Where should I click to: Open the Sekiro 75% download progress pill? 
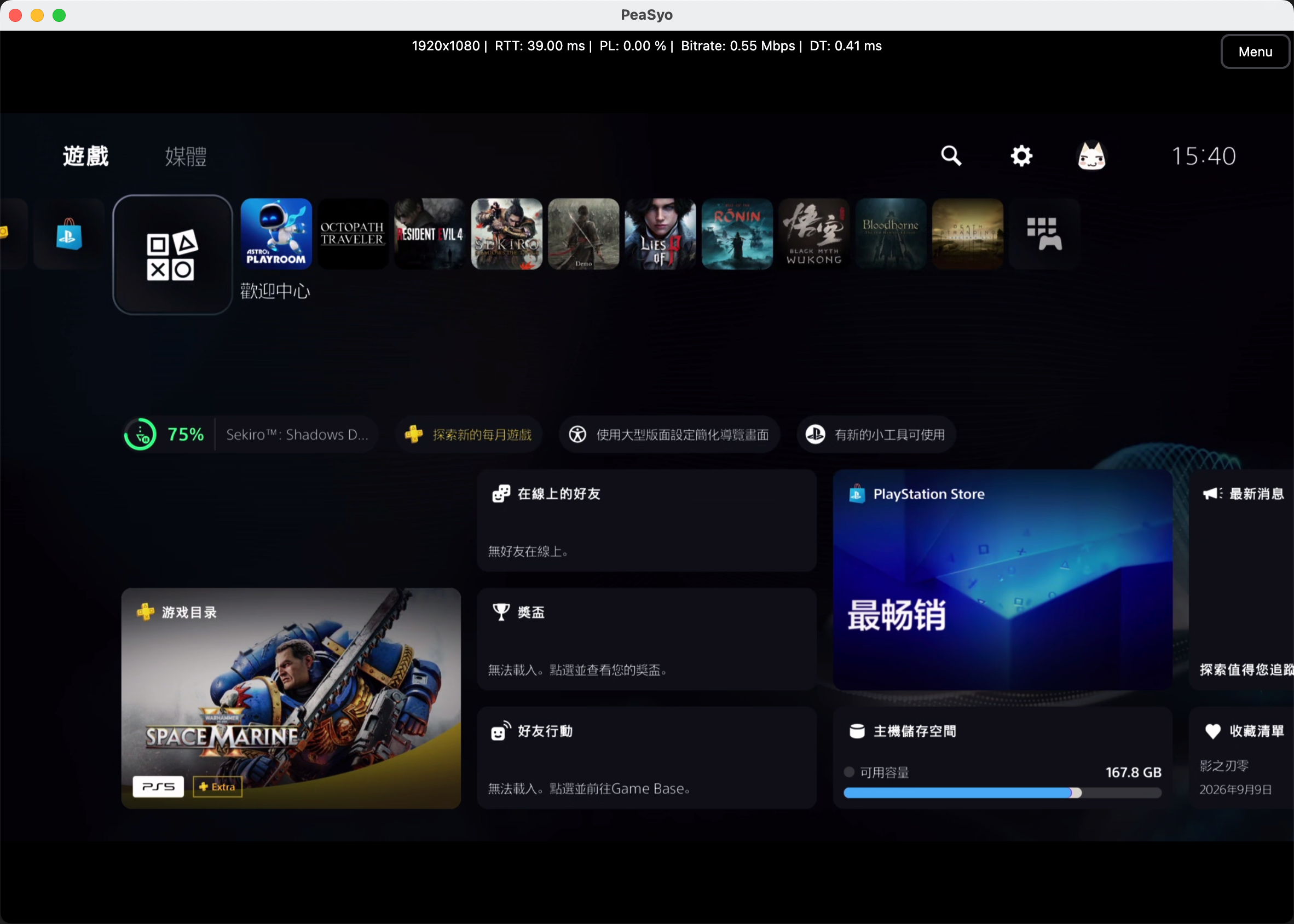(x=250, y=435)
